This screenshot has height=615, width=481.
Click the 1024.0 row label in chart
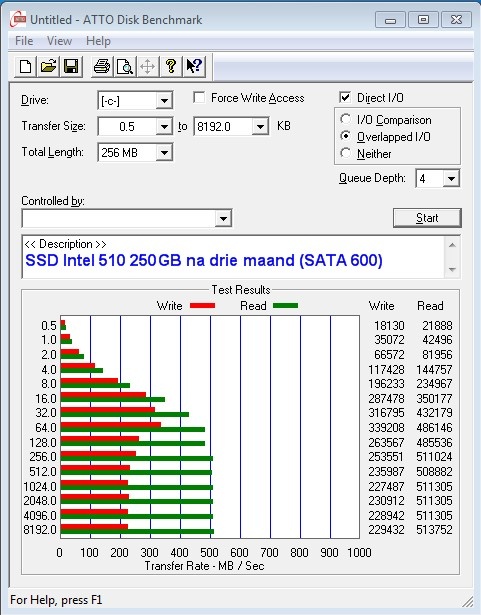(40, 486)
